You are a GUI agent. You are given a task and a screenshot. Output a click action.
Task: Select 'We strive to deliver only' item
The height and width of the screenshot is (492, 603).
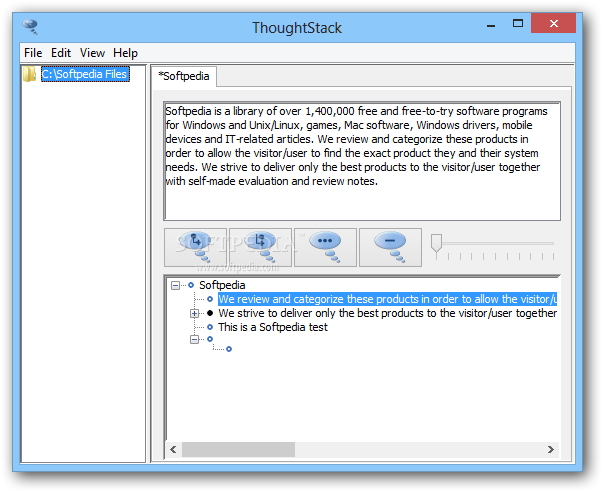(387, 314)
